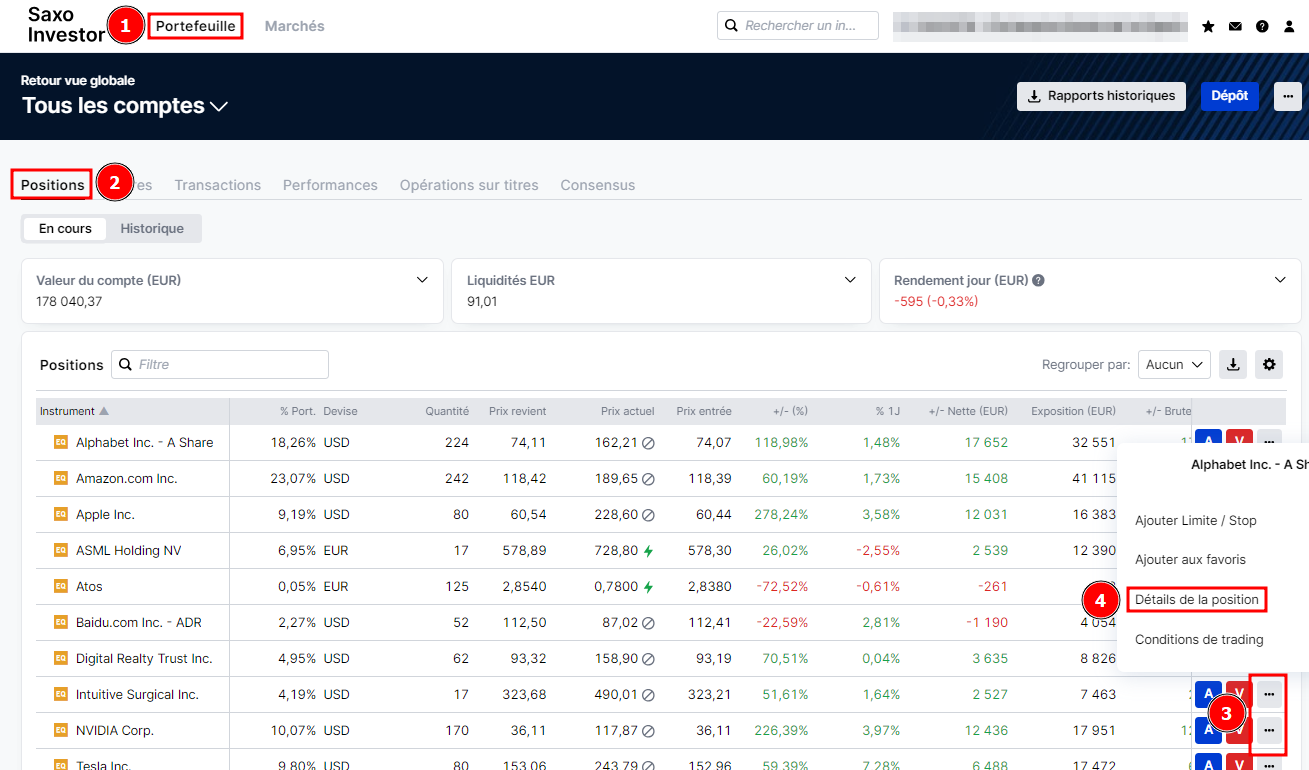This screenshot has width=1309, height=770.
Task: Click the info icon next to Rendement jour
Action: pyautogui.click(x=1038, y=281)
